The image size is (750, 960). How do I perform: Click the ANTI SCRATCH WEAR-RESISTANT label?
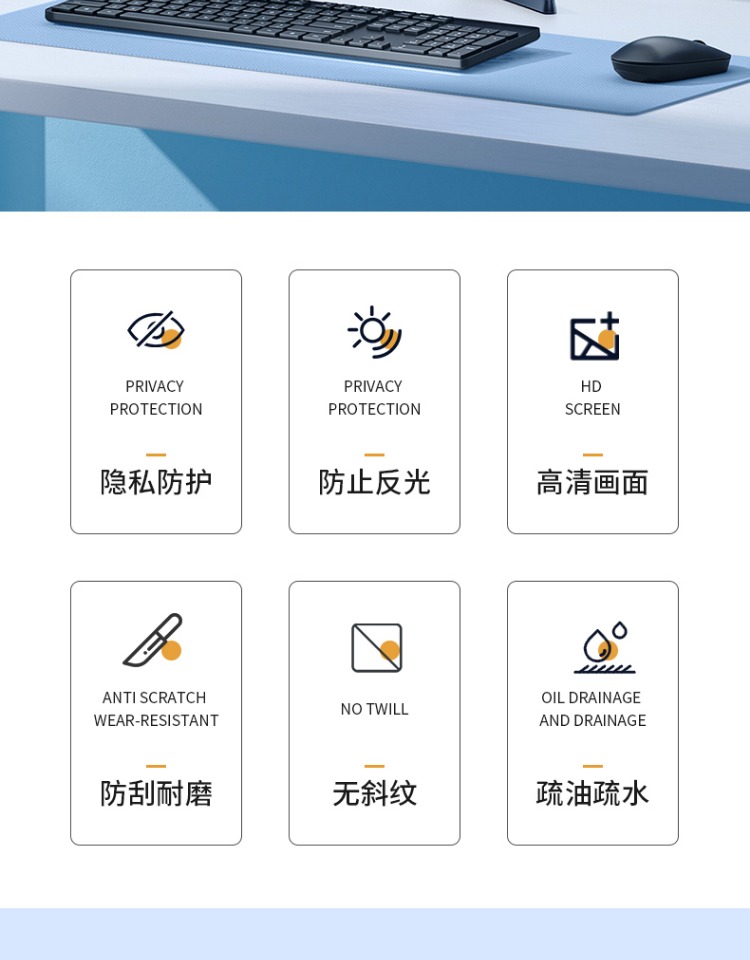[156, 709]
